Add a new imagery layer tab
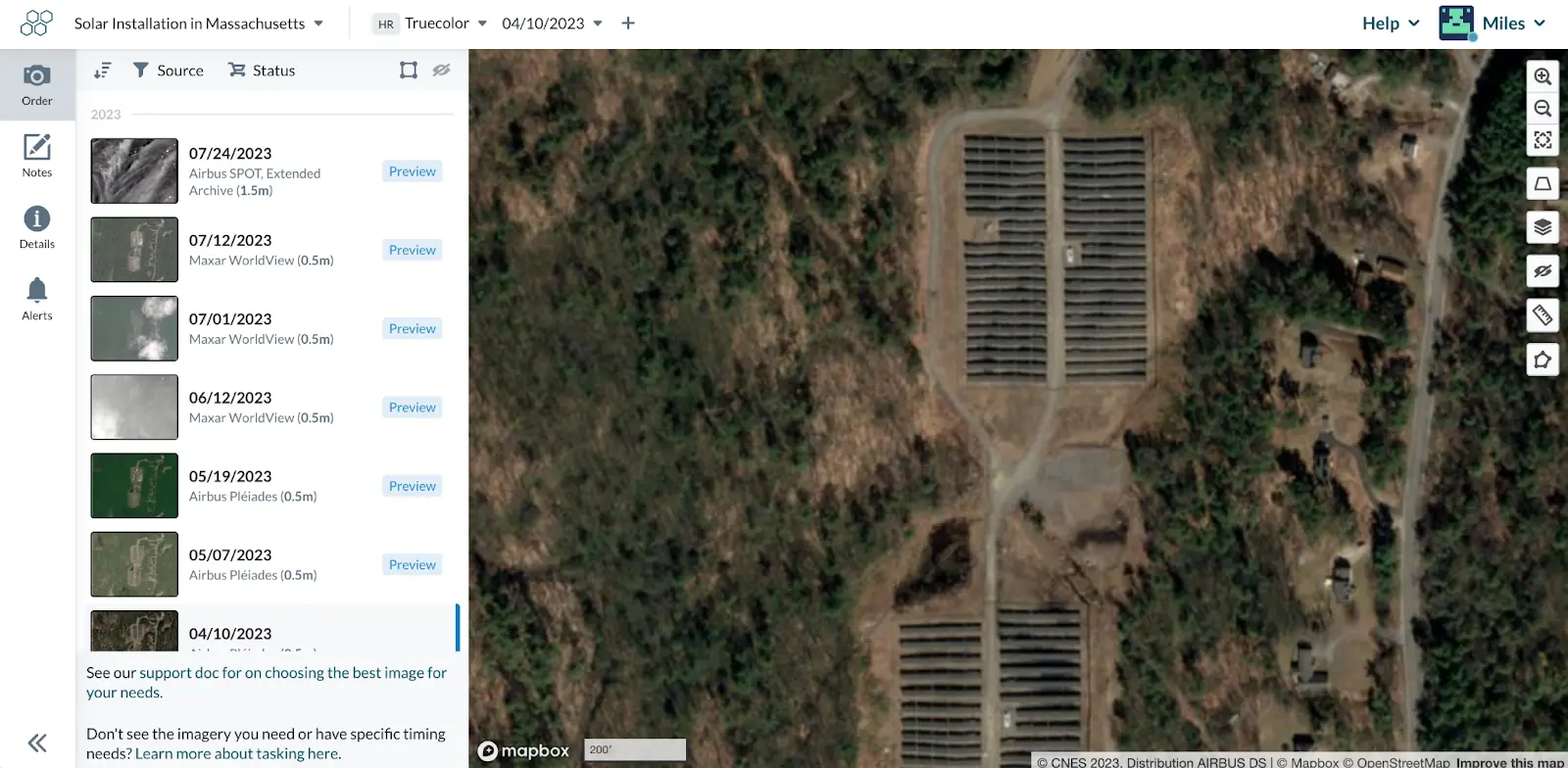 628,24
